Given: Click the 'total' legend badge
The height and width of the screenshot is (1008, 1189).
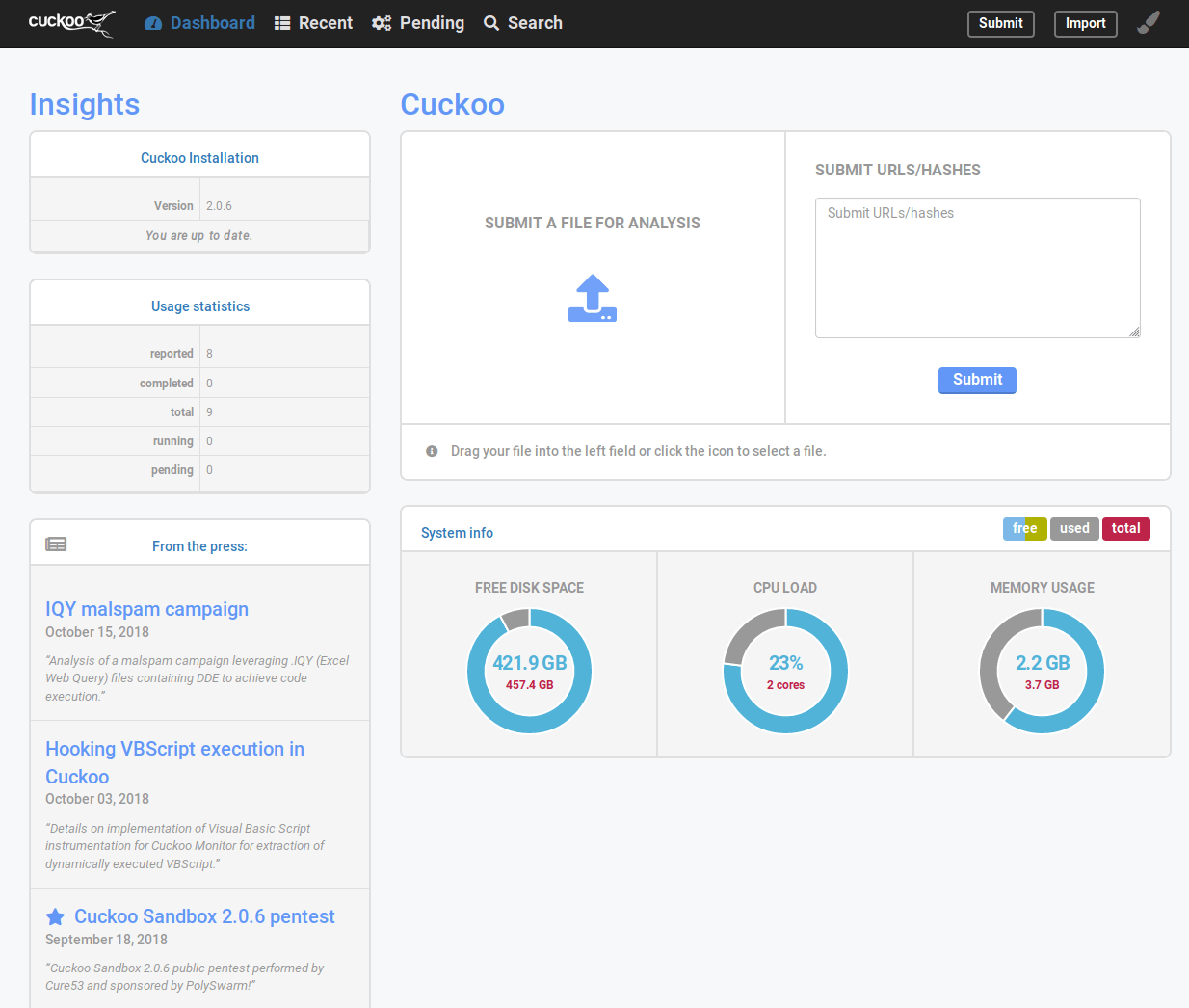Looking at the screenshot, I should [x=1126, y=528].
